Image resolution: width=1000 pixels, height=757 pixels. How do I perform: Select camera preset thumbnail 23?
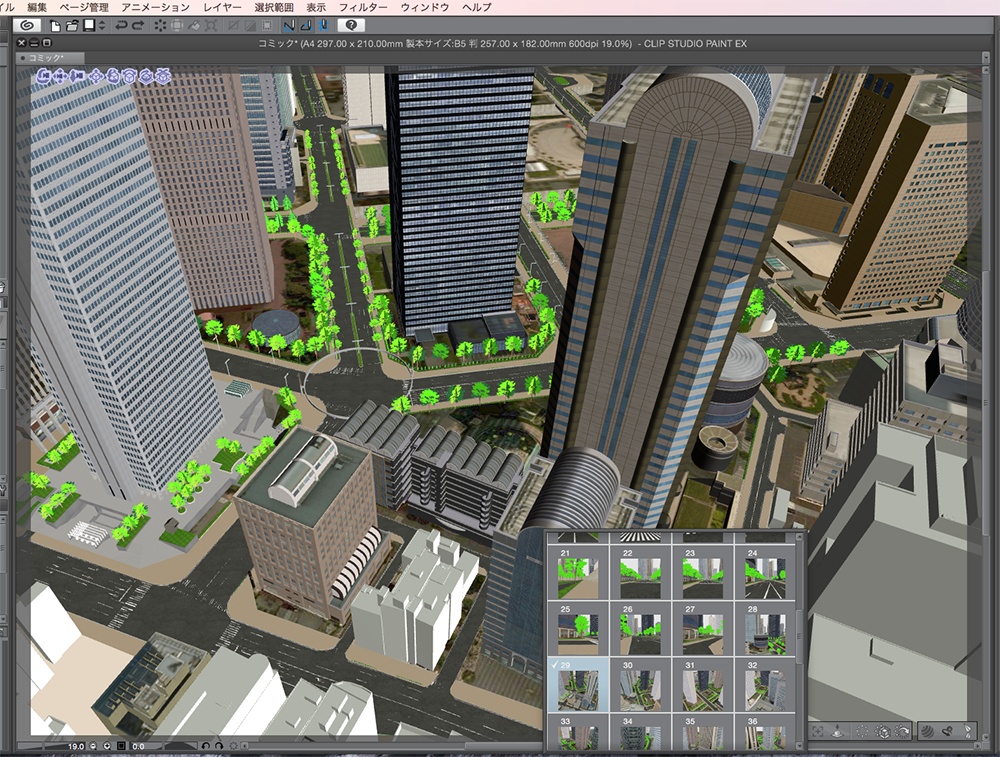[703, 573]
